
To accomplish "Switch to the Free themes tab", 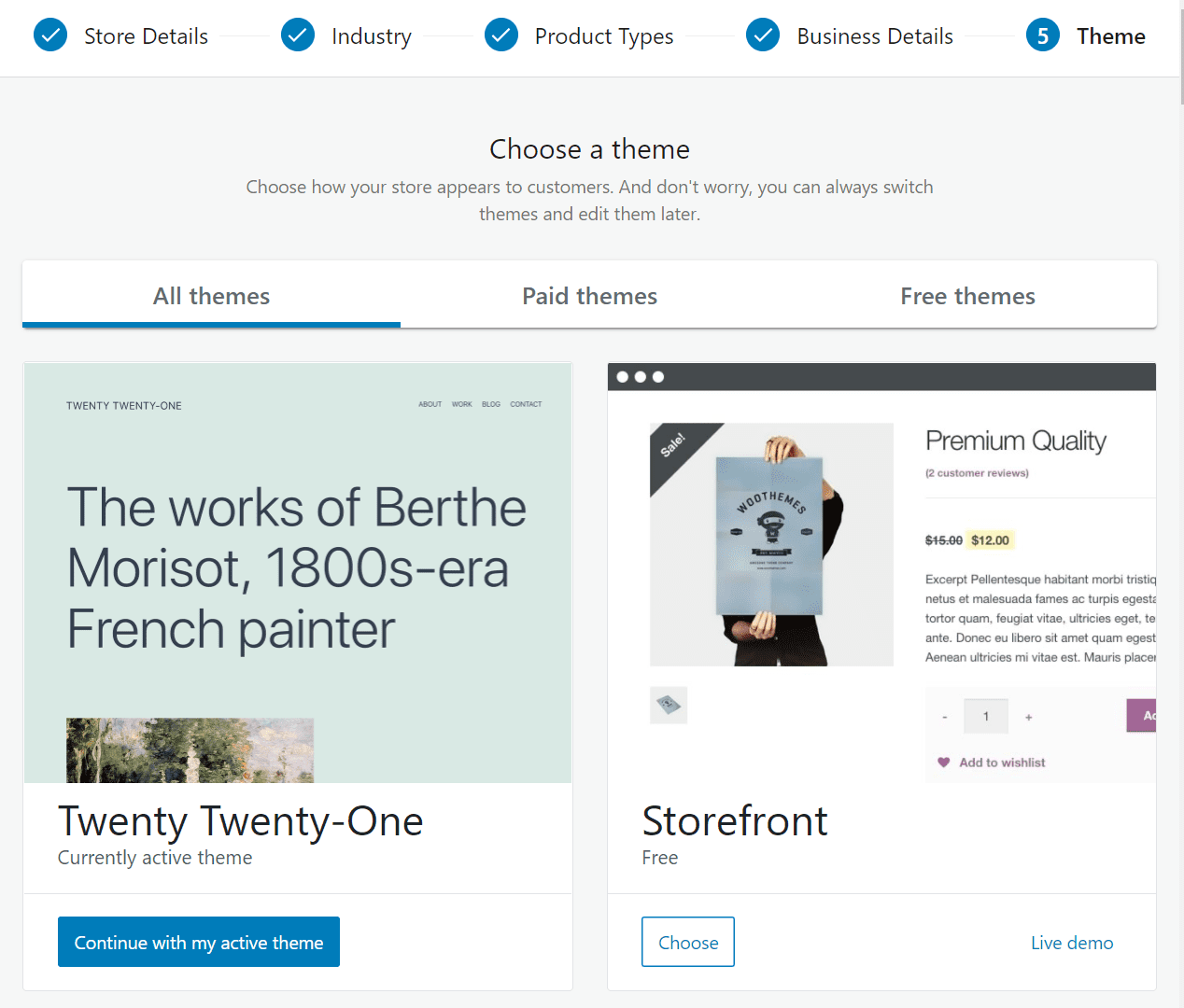I will 967,296.
